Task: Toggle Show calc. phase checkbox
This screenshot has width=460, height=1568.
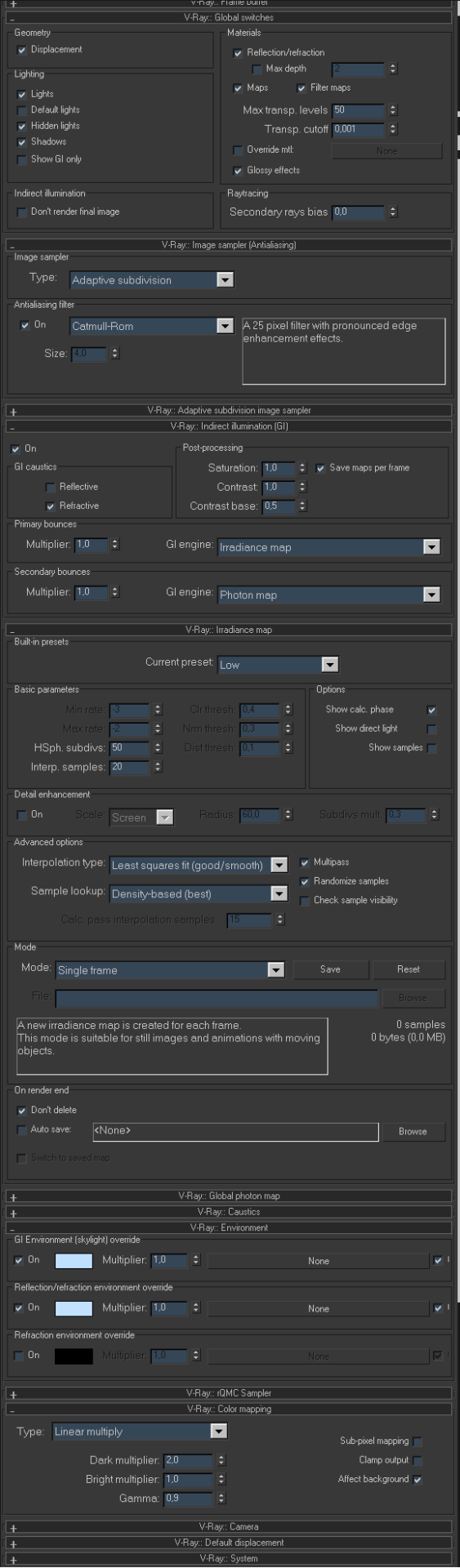Action: 432,710
